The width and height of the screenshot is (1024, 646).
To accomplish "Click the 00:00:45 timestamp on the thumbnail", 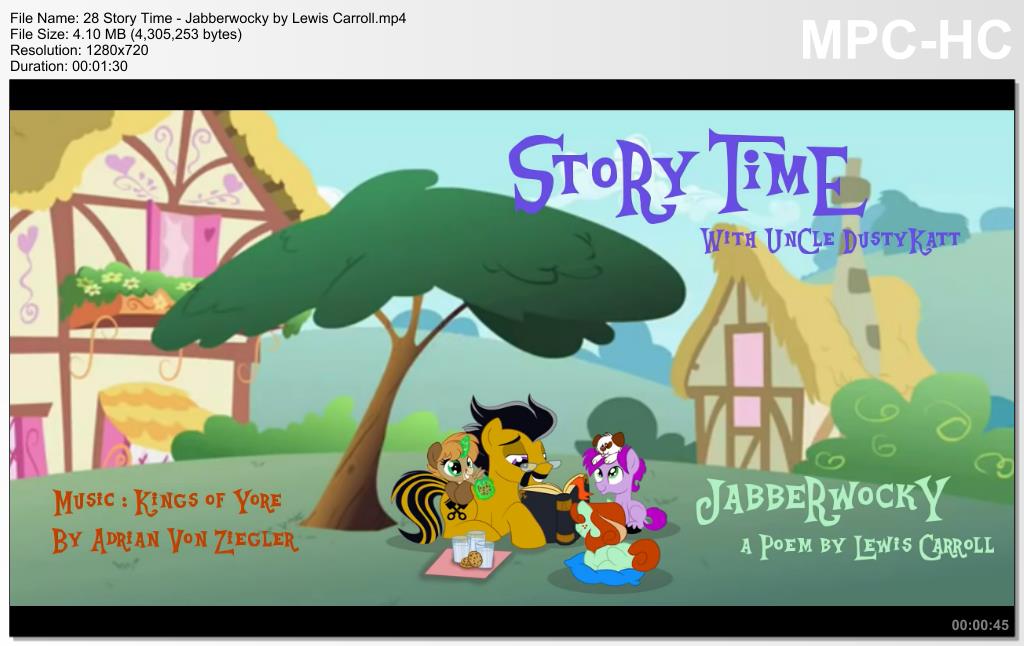I will pyautogui.click(x=979, y=625).
